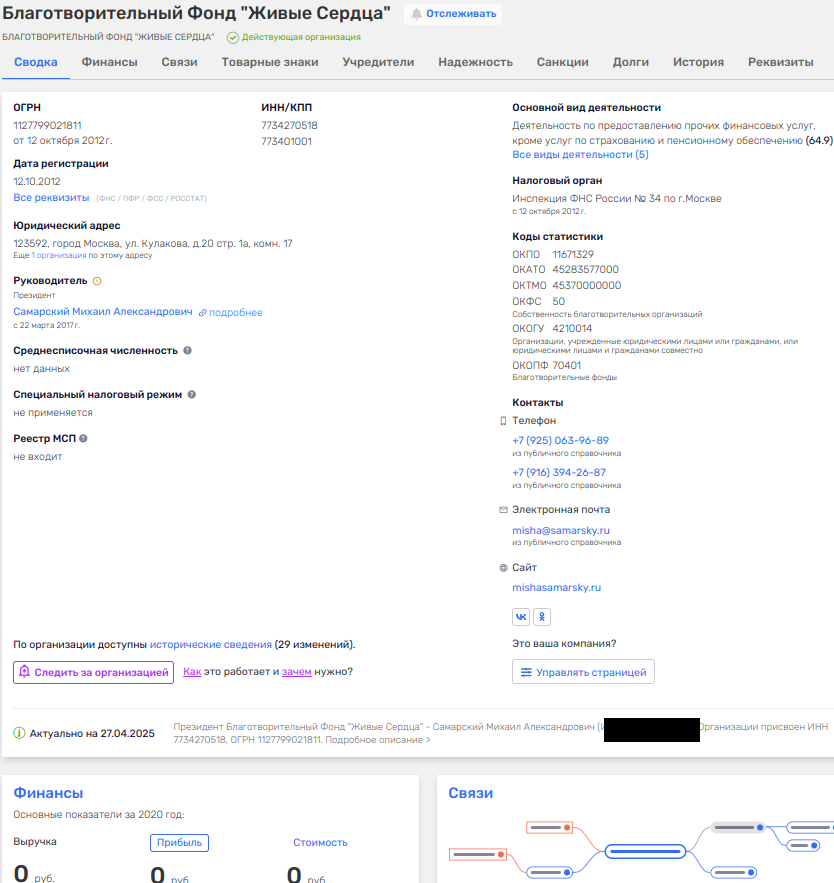834x883 pixels.
Task: Click Следить за организацией button
Action: (x=93, y=672)
